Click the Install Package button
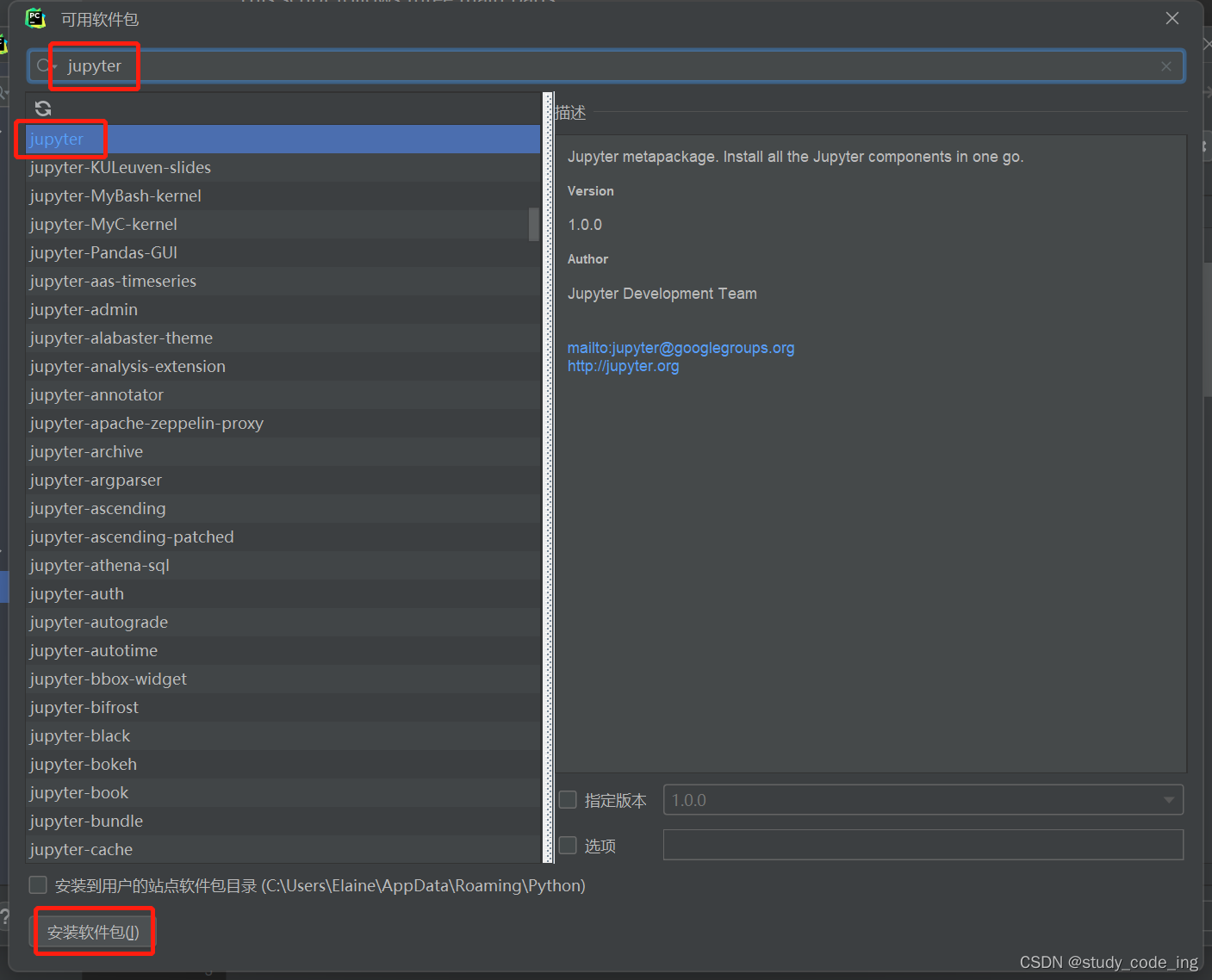The width and height of the screenshot is (1212, 980). [x=93, y=932]
